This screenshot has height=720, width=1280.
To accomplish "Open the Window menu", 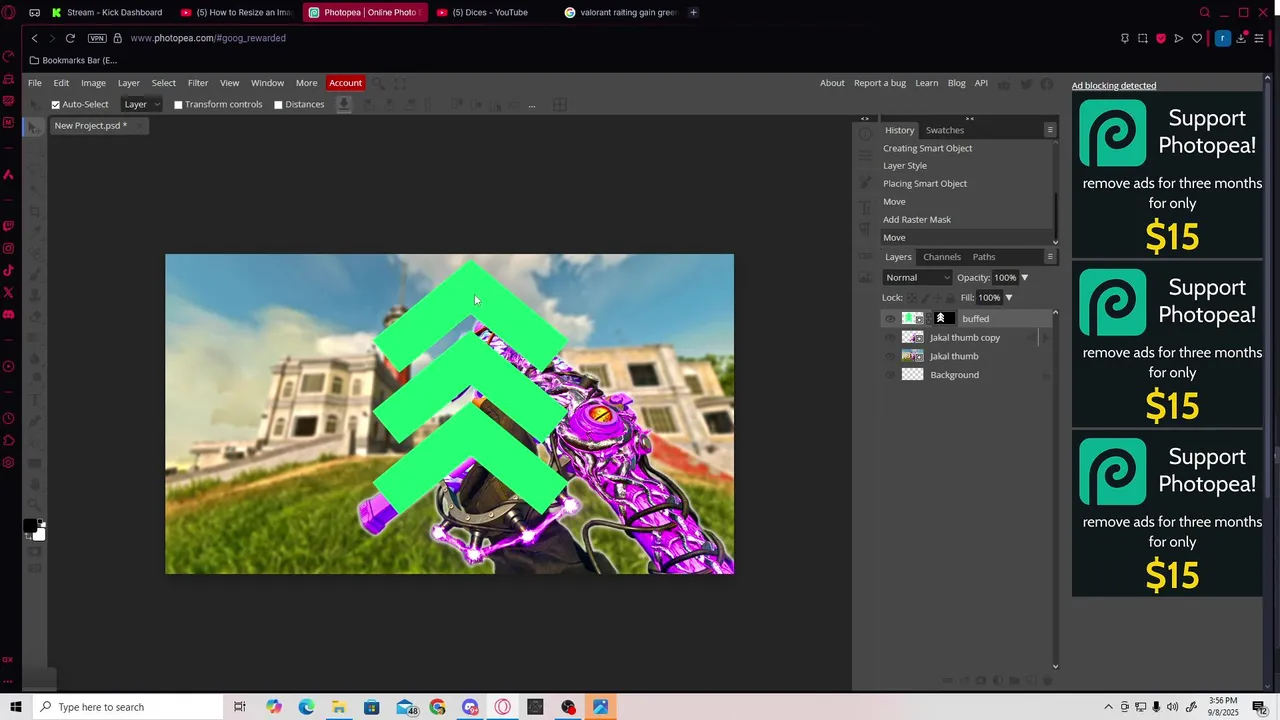I will tap(267, 83).
